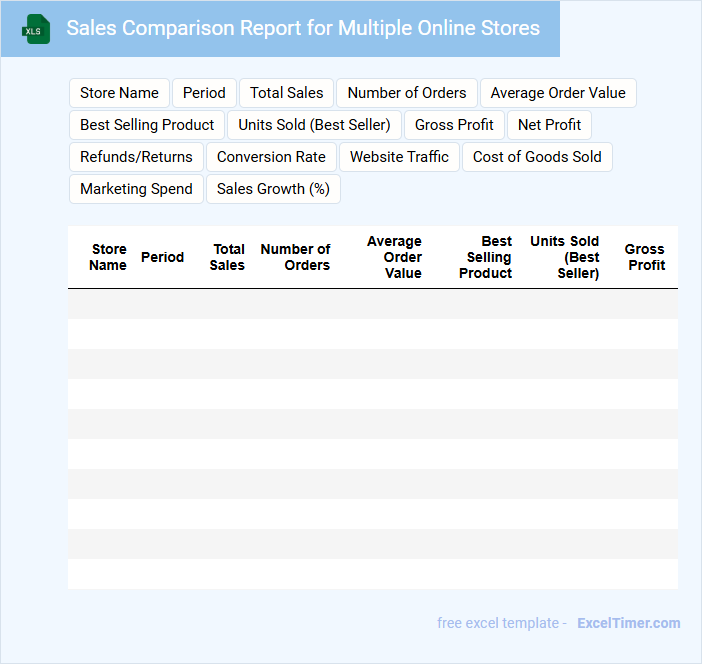
Task: Click the Average Order Value tag
Action: [x=558, y=93]
